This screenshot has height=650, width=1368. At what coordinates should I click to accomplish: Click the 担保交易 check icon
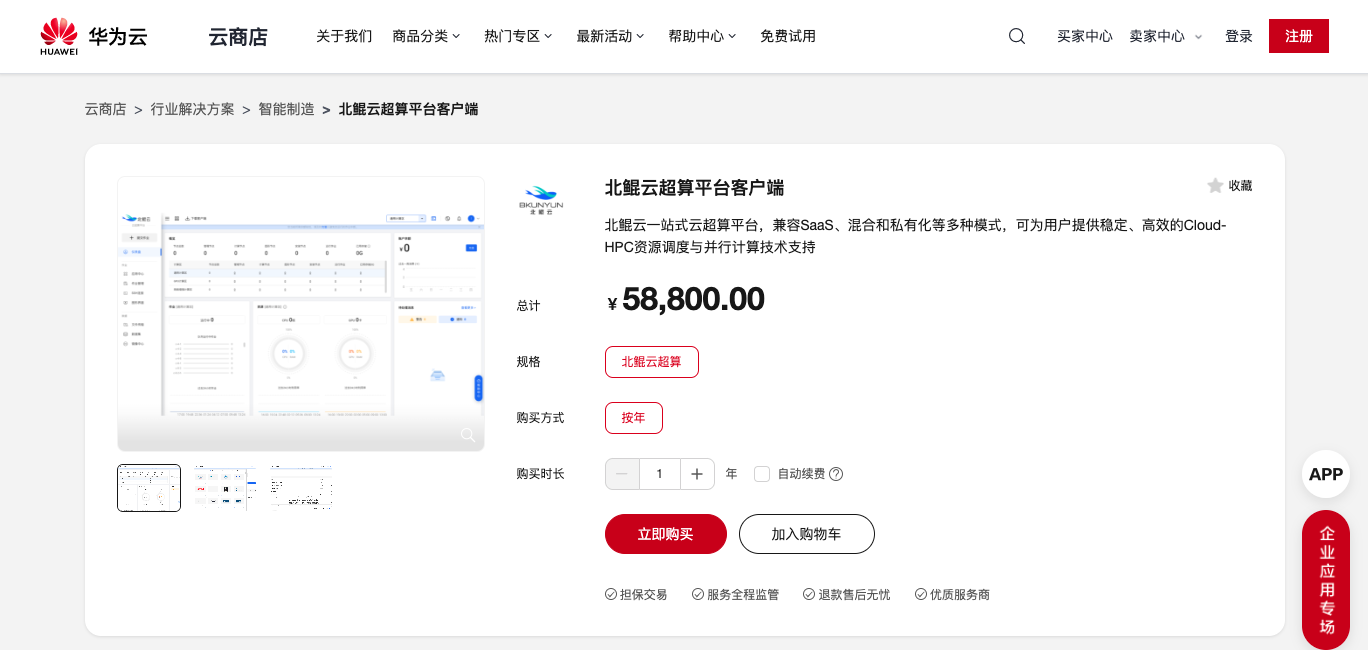(x=611, y=594)
